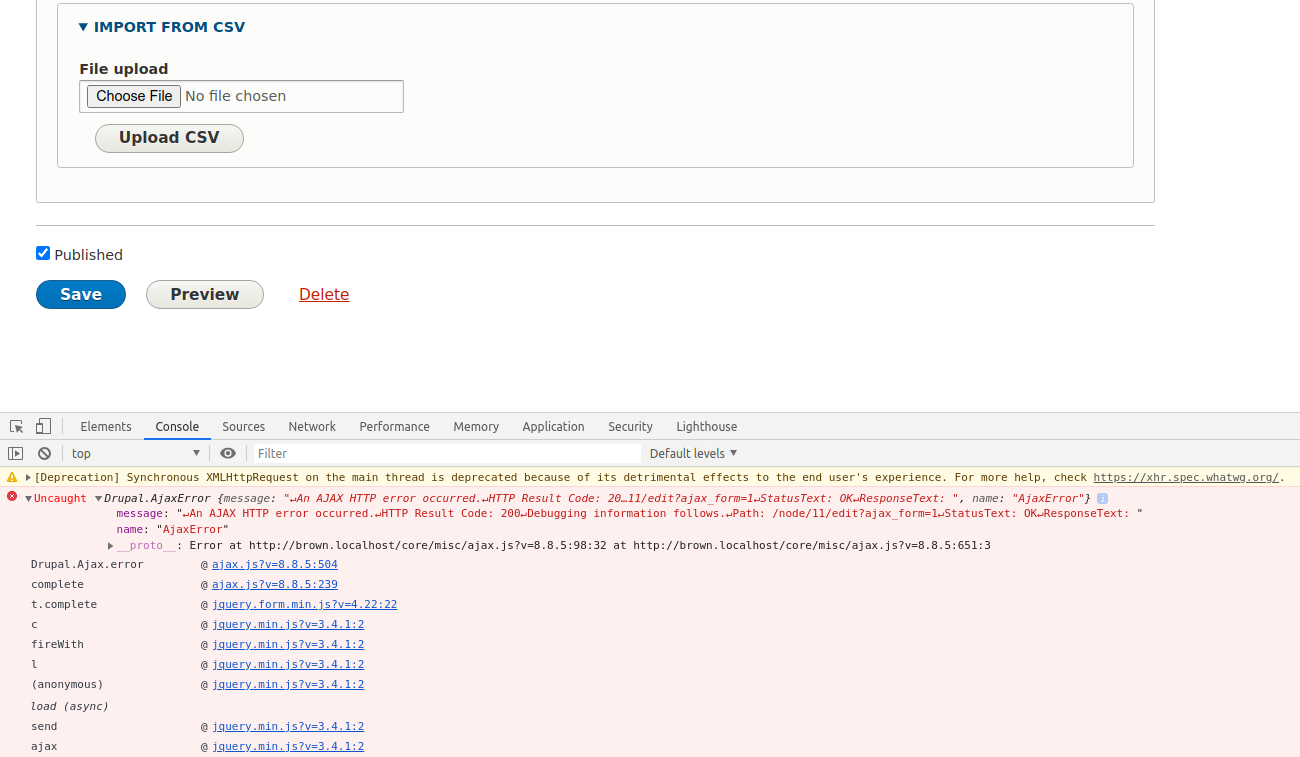Click the red Delete link

[x=324, y=294]
